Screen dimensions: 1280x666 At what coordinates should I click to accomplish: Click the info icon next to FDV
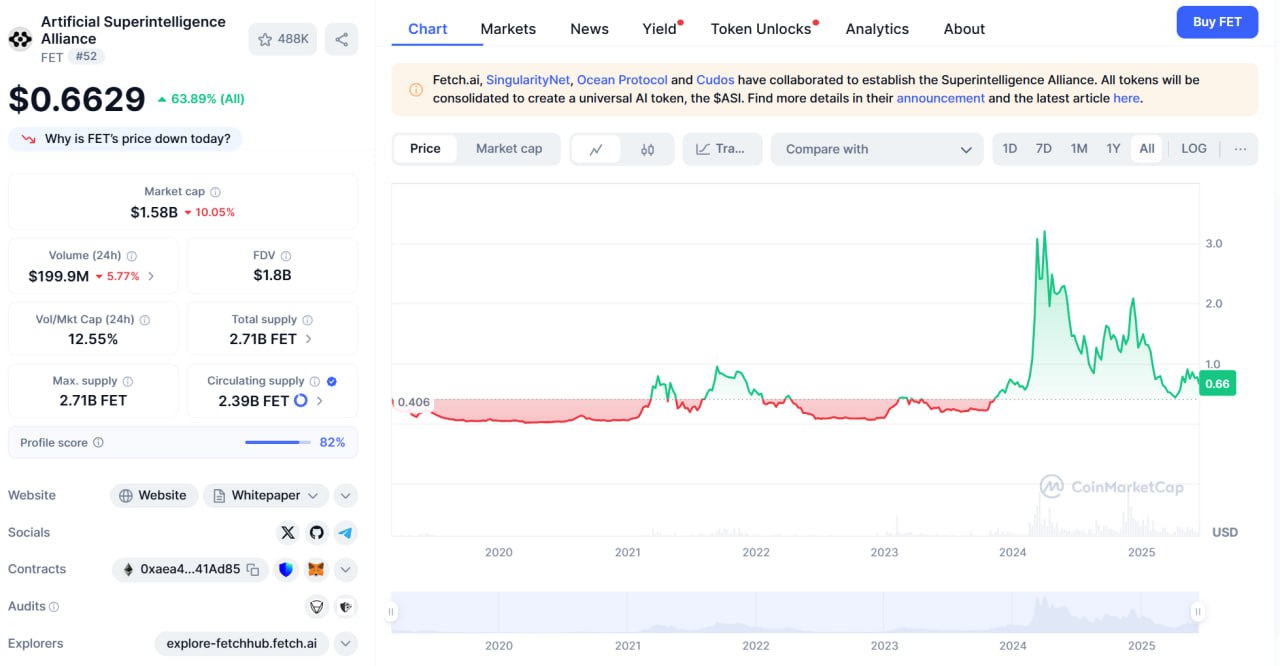click(x=286, y=256)
